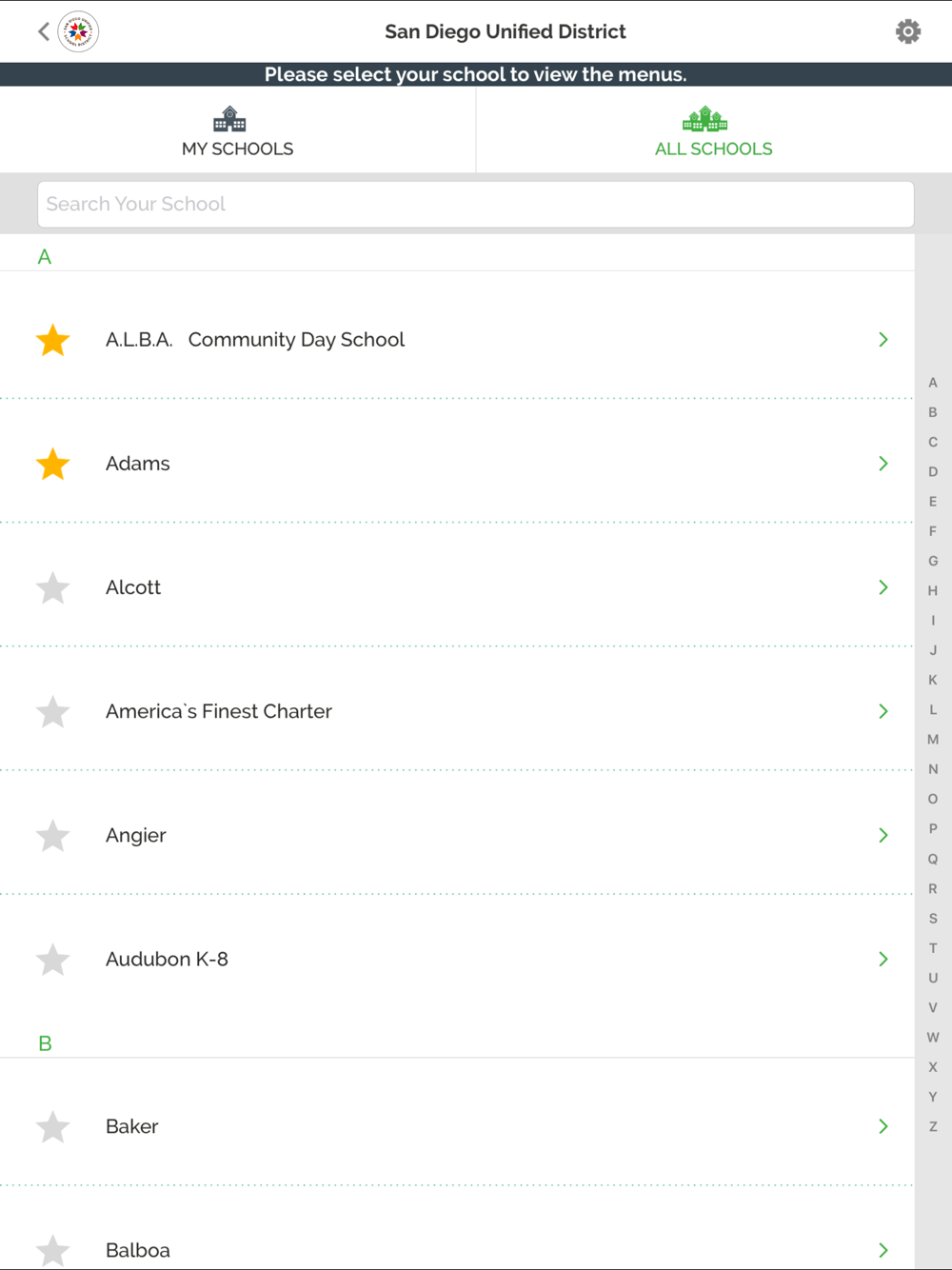Open settings gear icon

(x=908, y=31)
